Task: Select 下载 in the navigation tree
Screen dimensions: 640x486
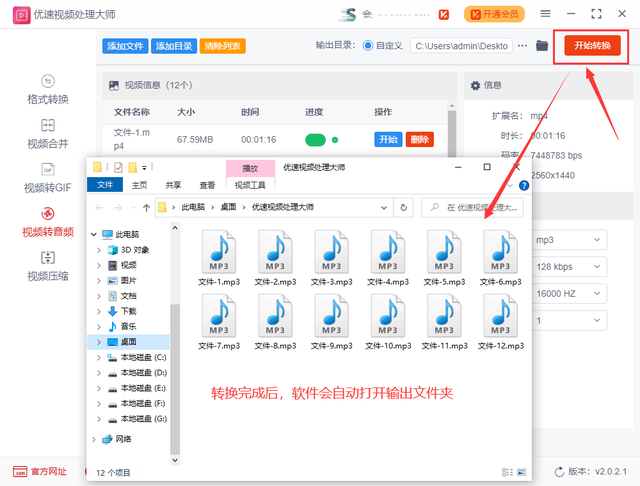Action: (128, 311)
